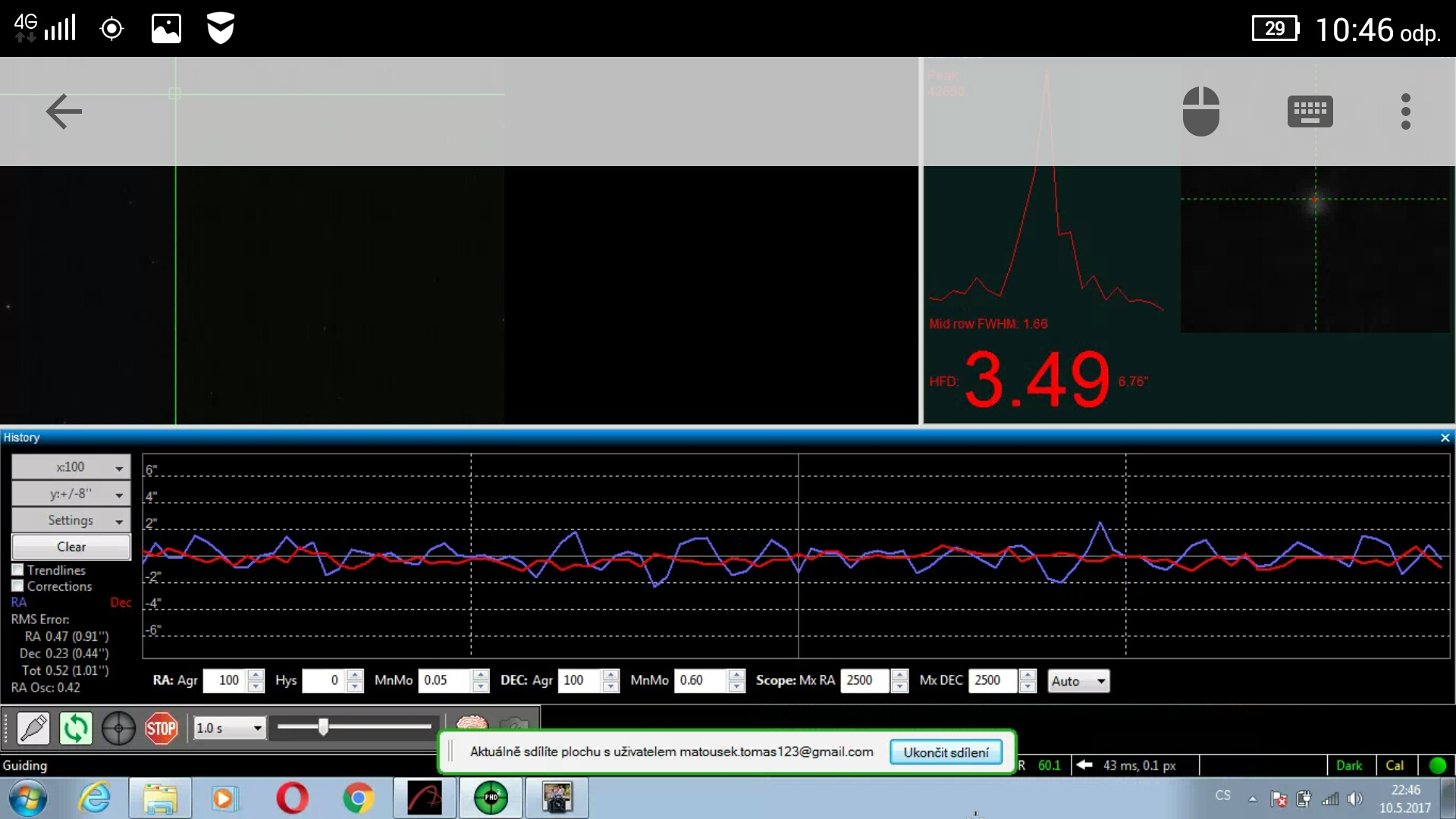Toggle the Trendlines checkbox

[x=17, y=569]
